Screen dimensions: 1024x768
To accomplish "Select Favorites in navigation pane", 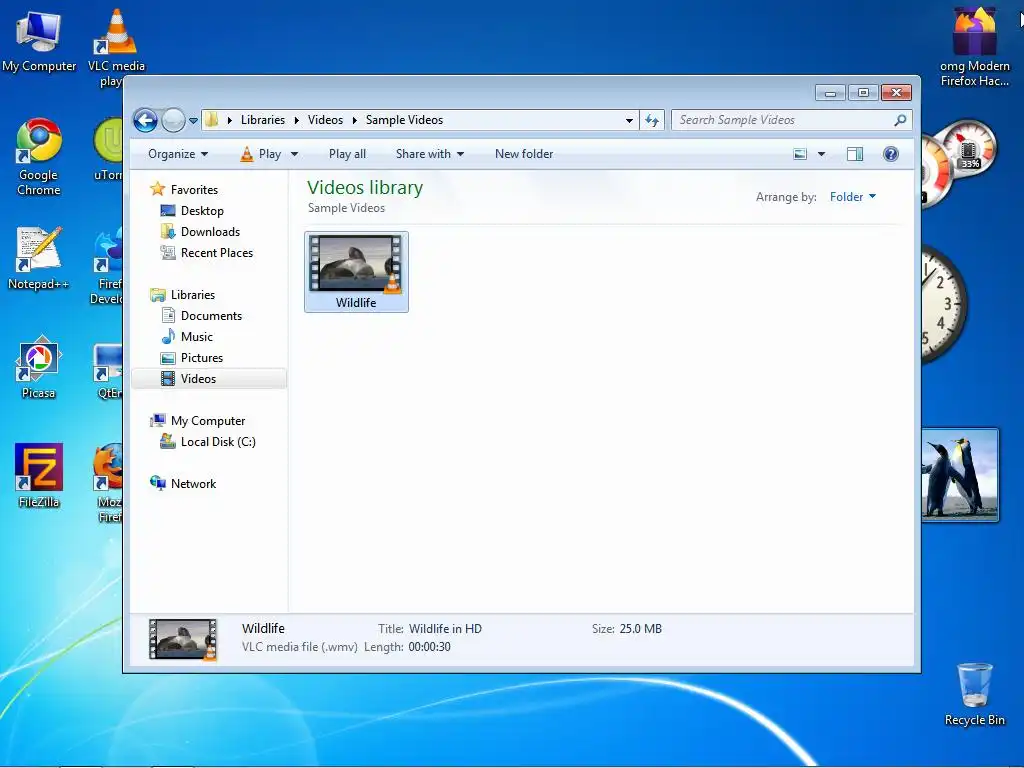I will click(x=194, y=189).
